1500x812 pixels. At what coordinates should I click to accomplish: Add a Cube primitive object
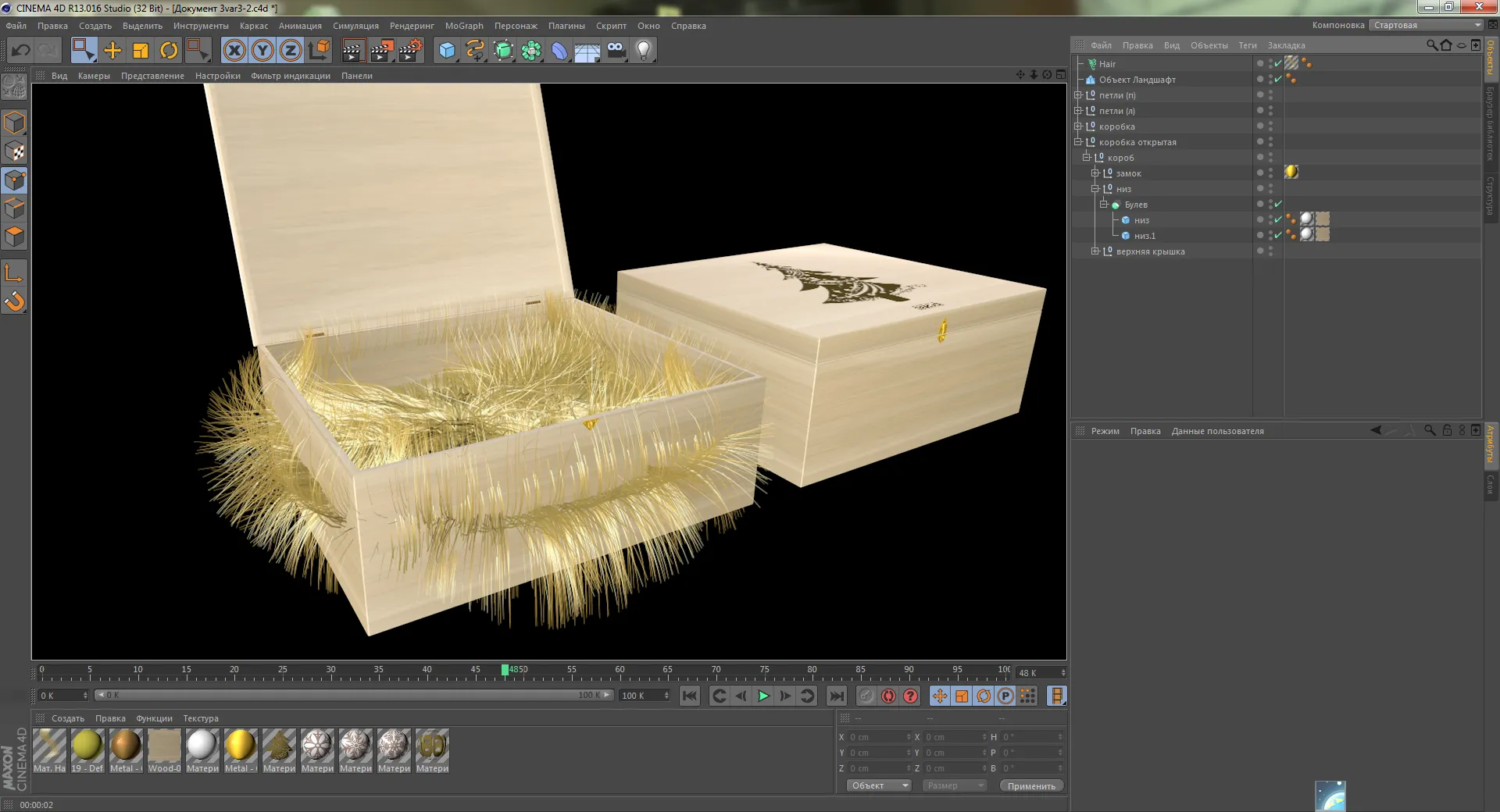pos(447,51)
